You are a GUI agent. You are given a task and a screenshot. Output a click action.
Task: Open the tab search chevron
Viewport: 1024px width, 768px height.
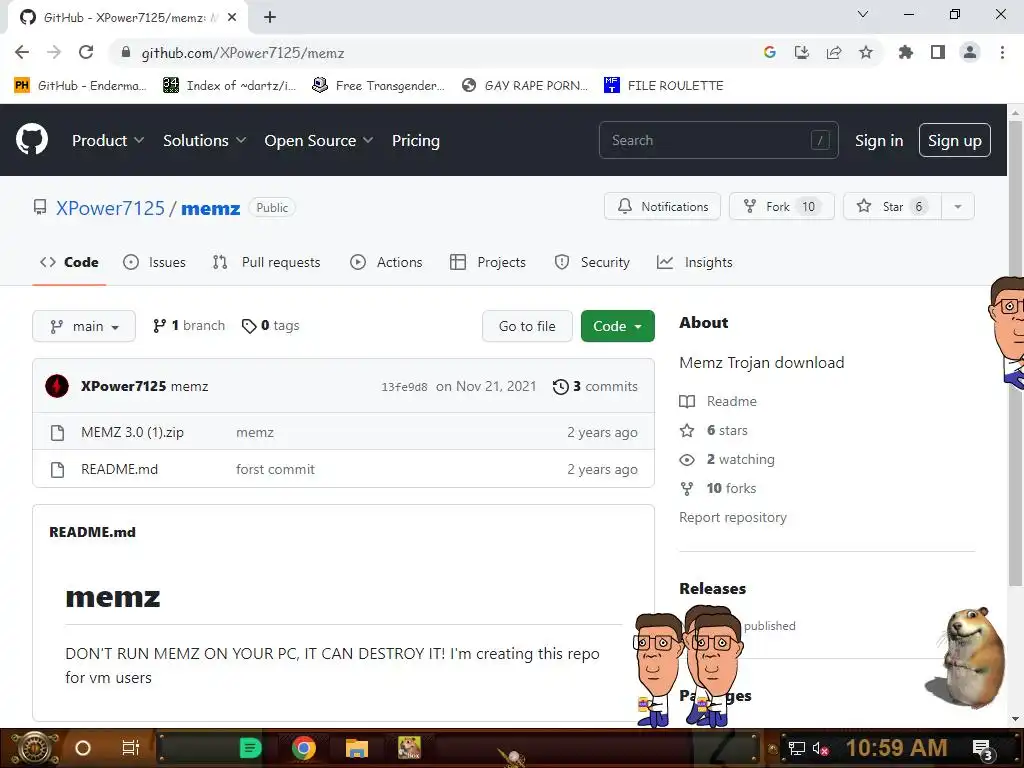863,14
